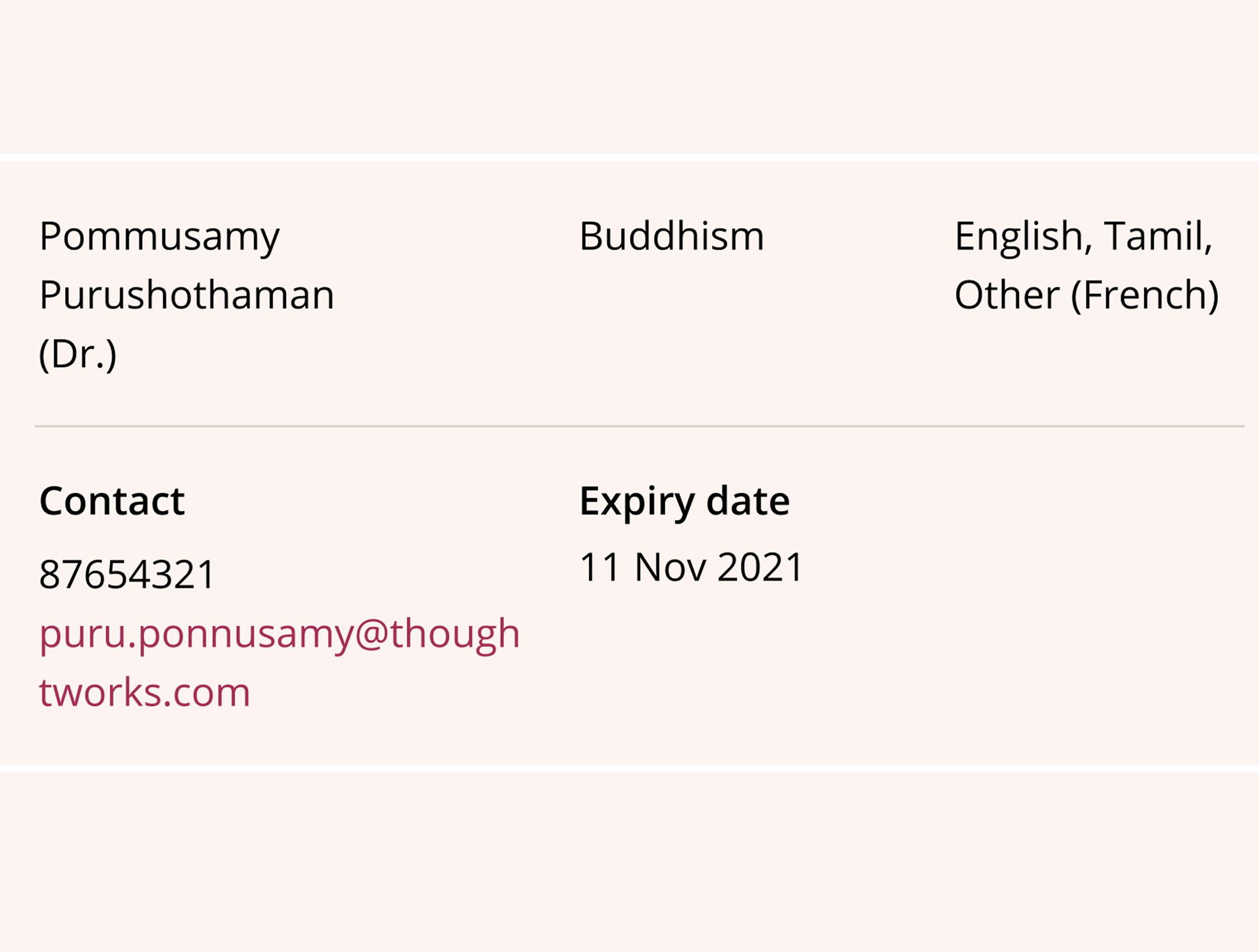The height and width of the screenshot is (952, 1259).
Task: Open the puru.ponnusamy@thoughtworks.com email link
Action: point(279,663)
